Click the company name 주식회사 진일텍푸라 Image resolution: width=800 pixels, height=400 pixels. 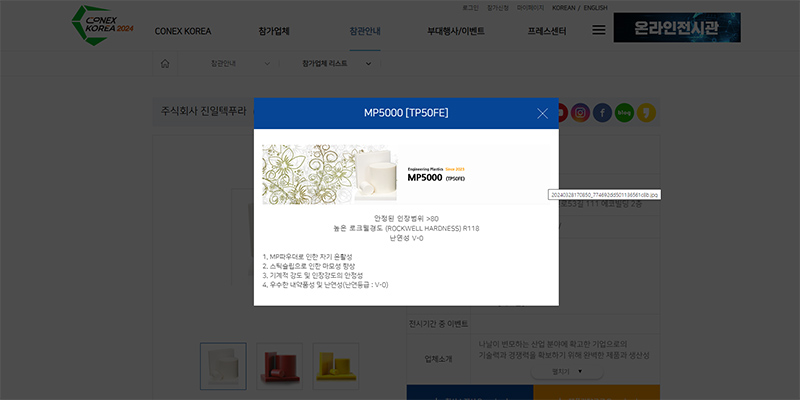click(203, 111)
